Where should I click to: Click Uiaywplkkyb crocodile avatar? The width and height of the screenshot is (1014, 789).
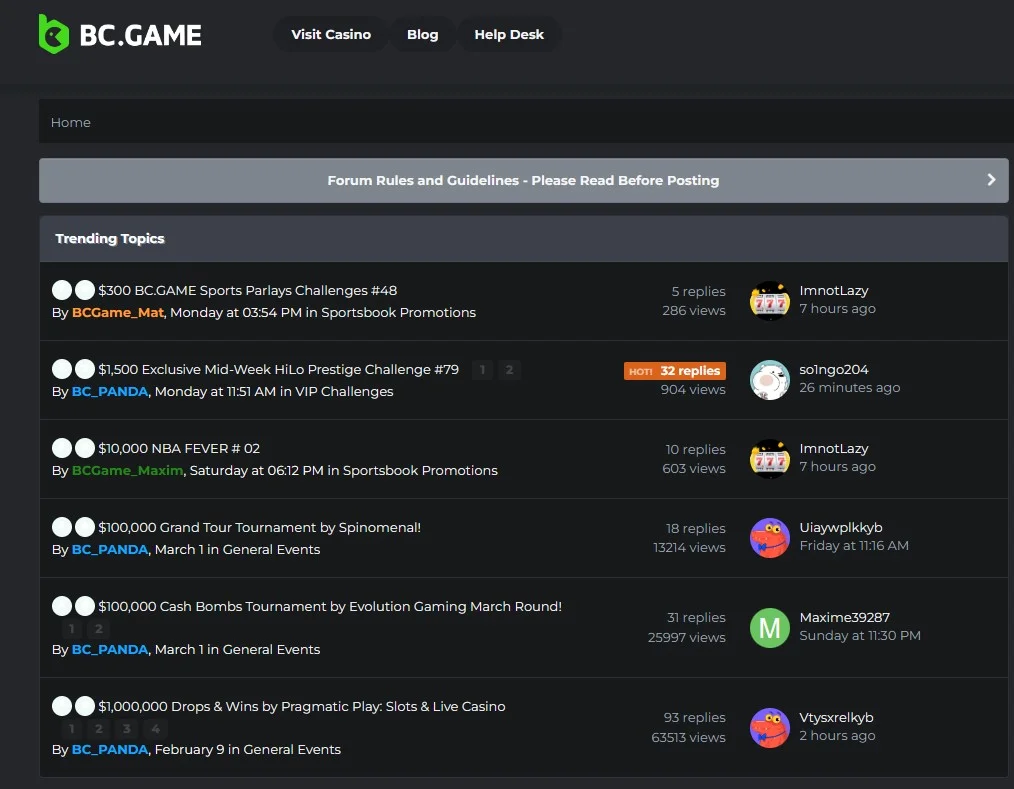[x=770, y=537]
